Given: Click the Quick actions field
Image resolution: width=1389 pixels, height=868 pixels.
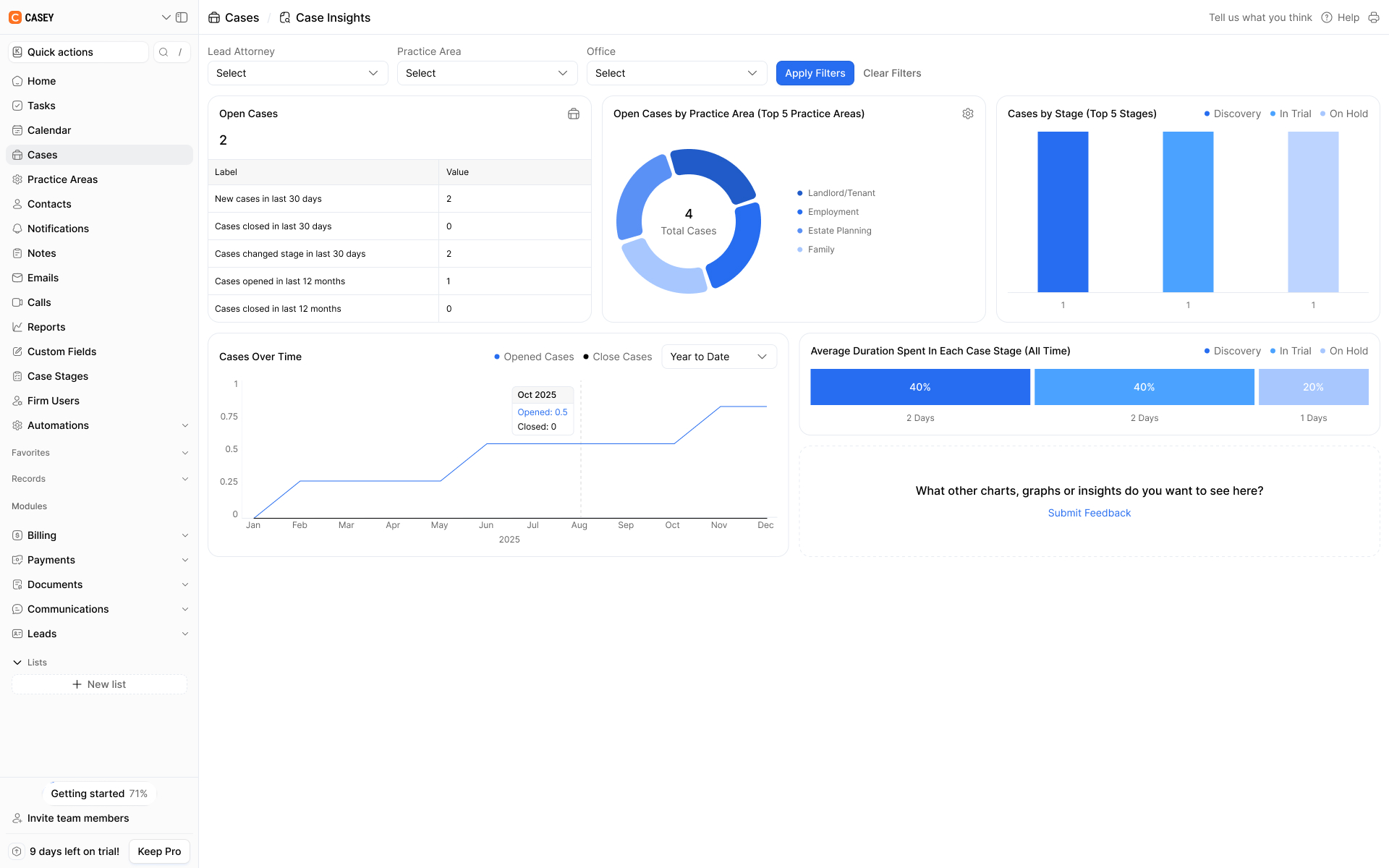Looking at the screenshot, I should pyautogui.click(x=78, y=52).
